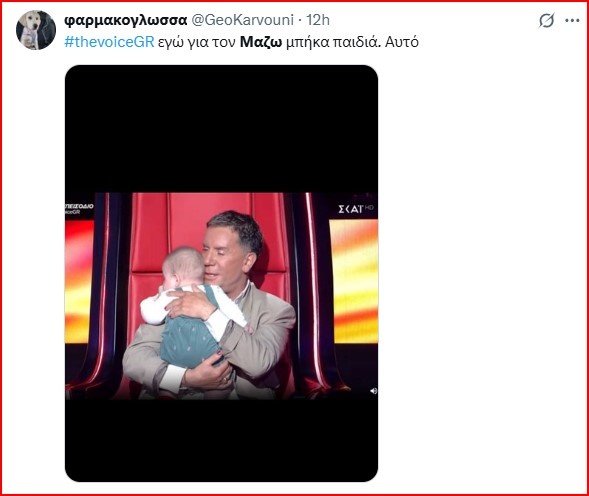The image size is (589, 496).
Task: Click the black letterbox area above the video frame
Action: coord(221,129)
